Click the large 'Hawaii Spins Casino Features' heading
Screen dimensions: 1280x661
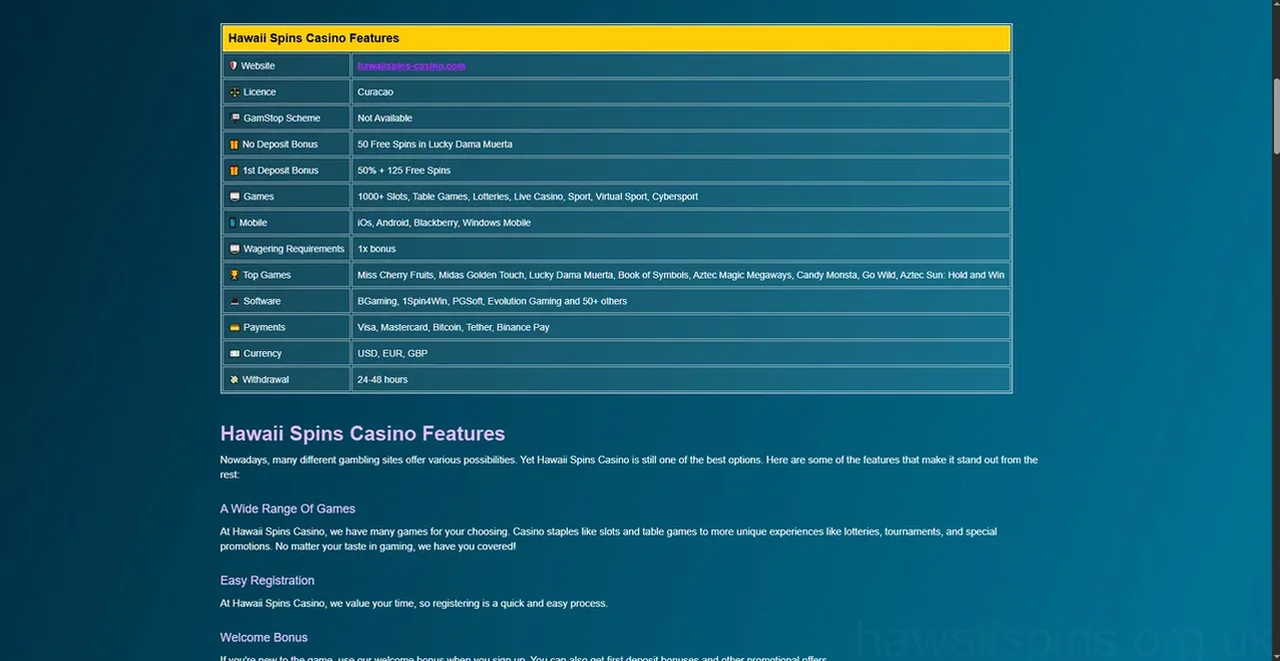[x=362, y=434]
